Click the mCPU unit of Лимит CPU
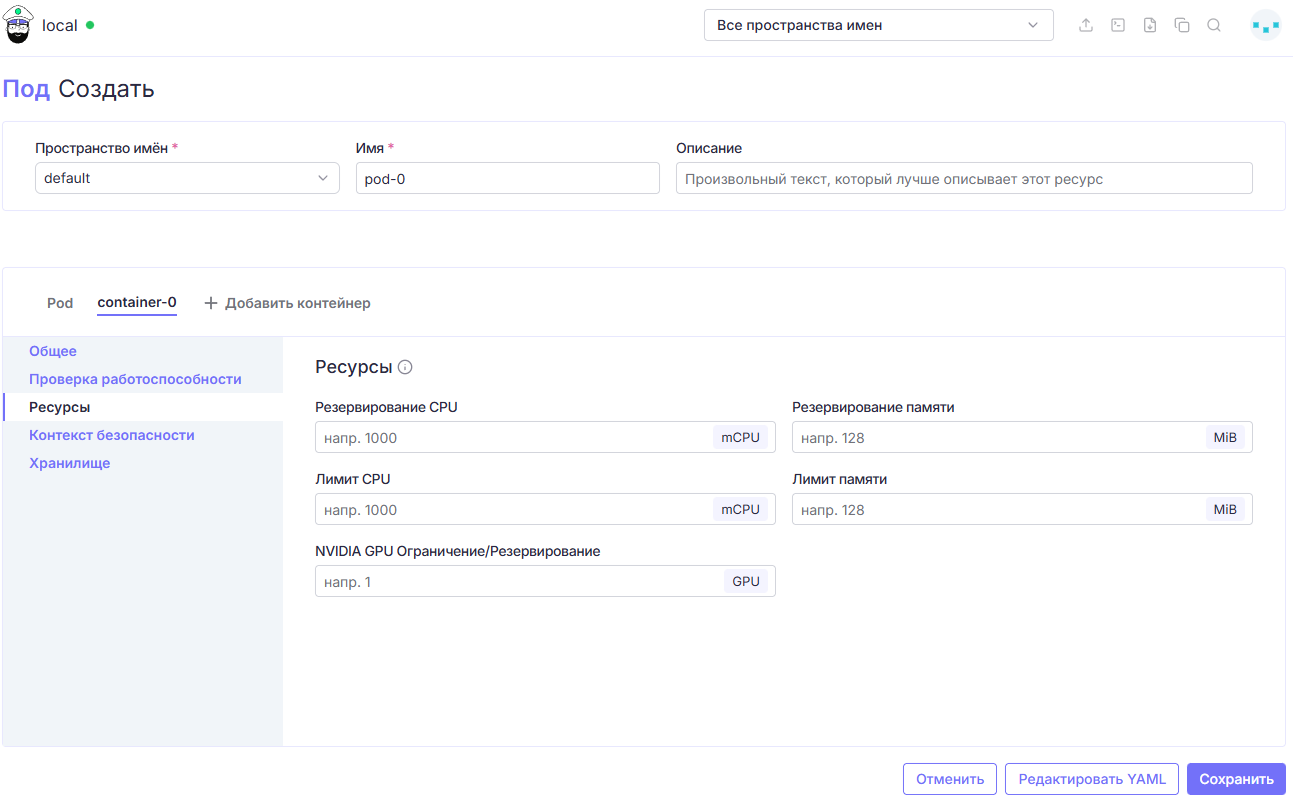Viewport: 1293px width, 798px height. click(741, 509)
